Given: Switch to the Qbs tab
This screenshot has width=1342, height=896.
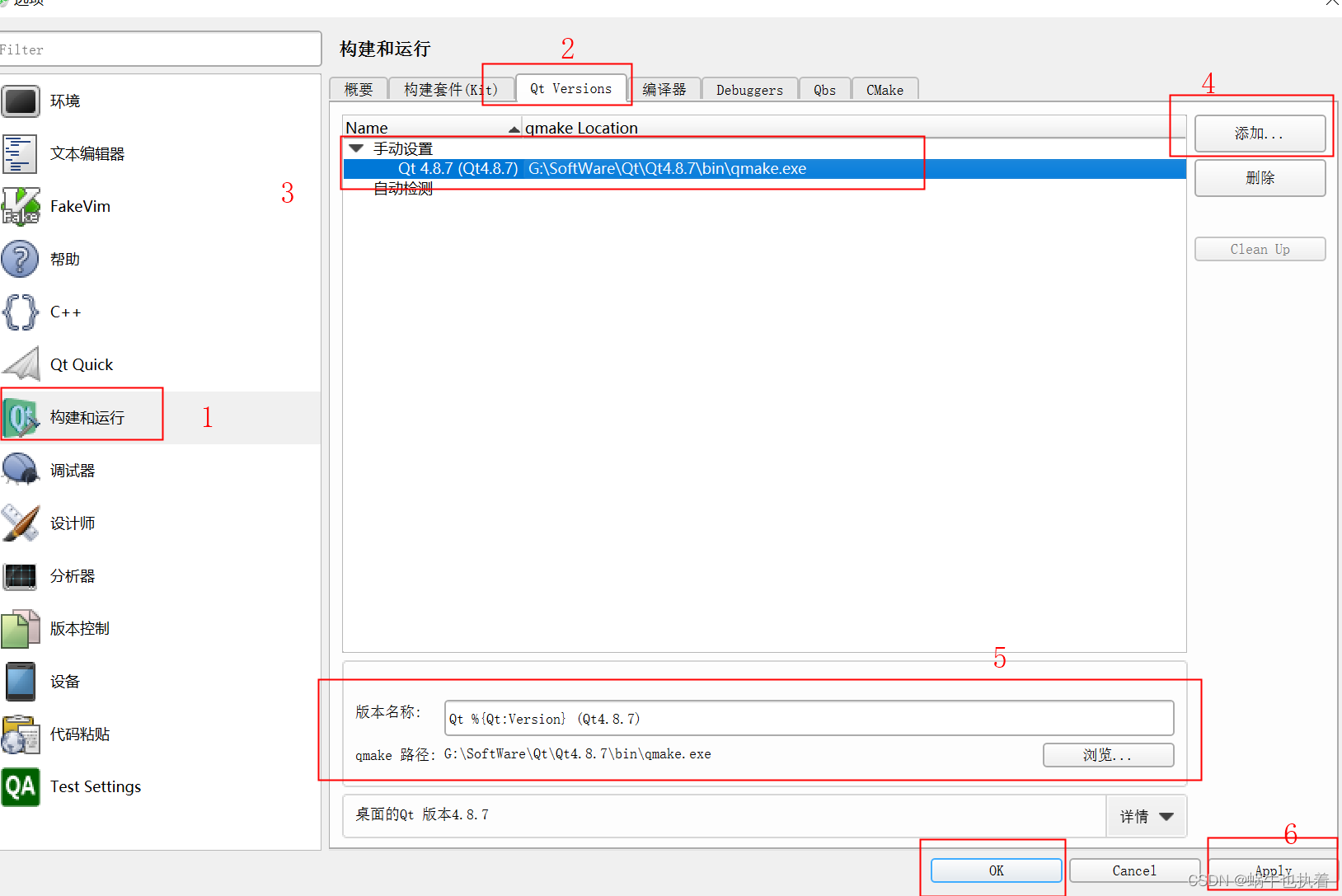Looking at the screenshot, I should (824, 89).
